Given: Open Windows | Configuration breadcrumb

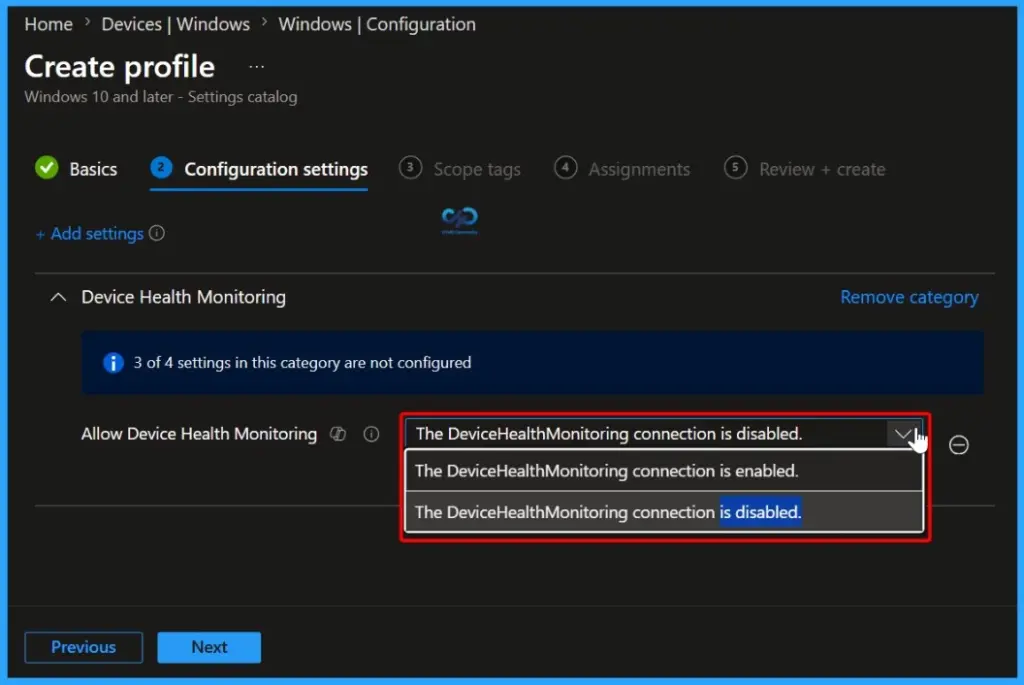Looking at the screenshot, I should click(x=377, y=24).
